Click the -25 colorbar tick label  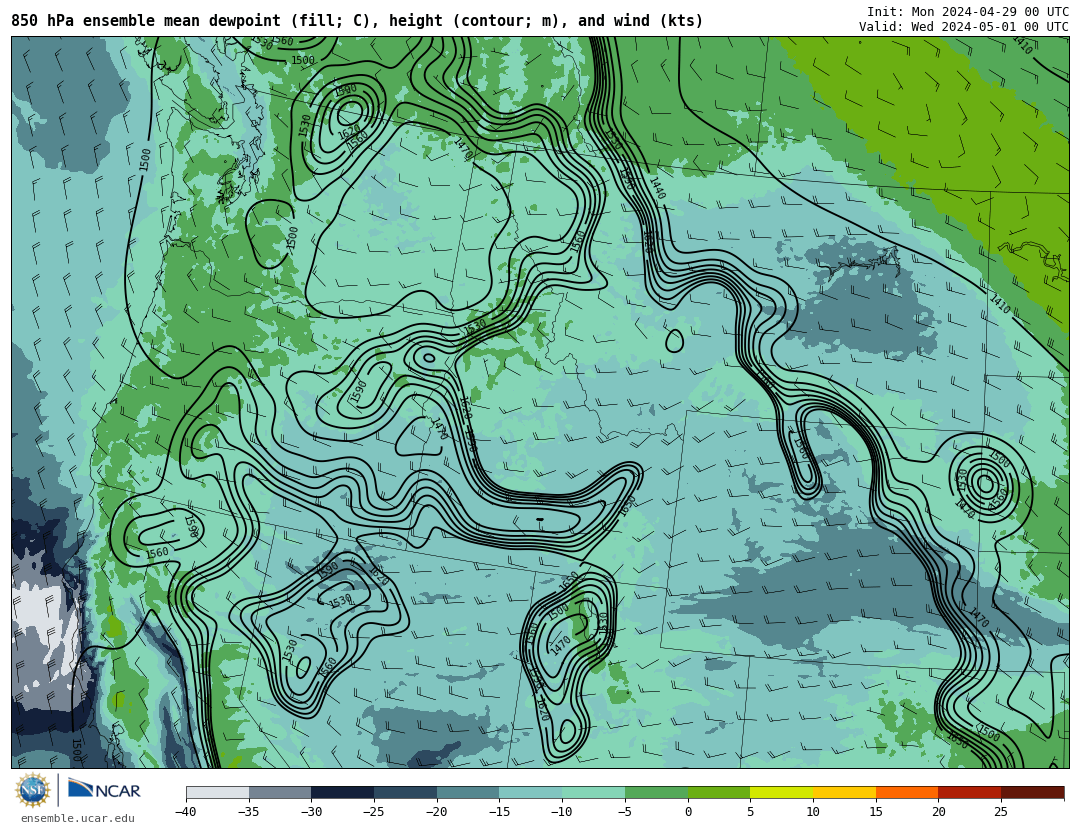coord(374,812)
